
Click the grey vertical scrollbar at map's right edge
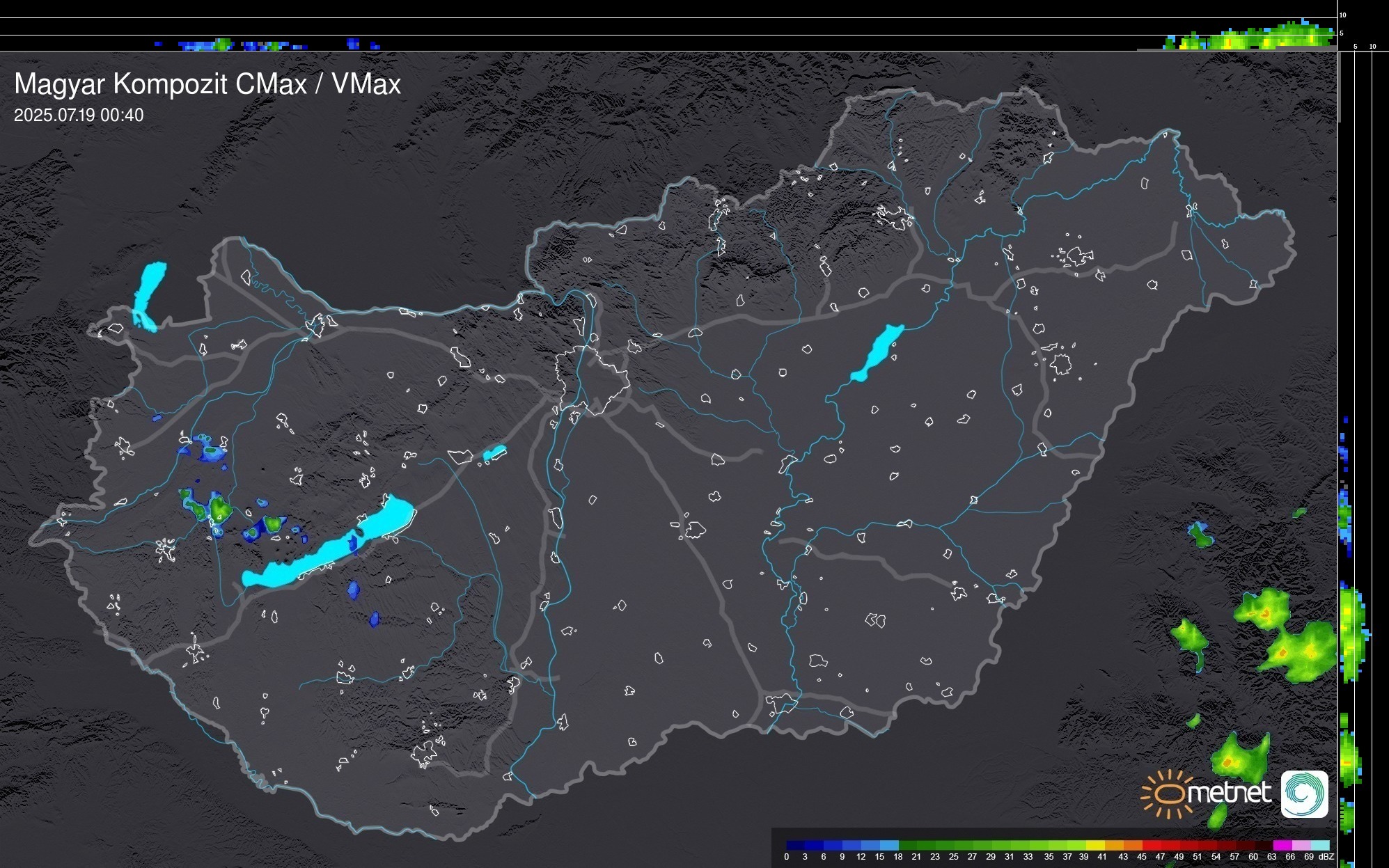pos(1338,87)
